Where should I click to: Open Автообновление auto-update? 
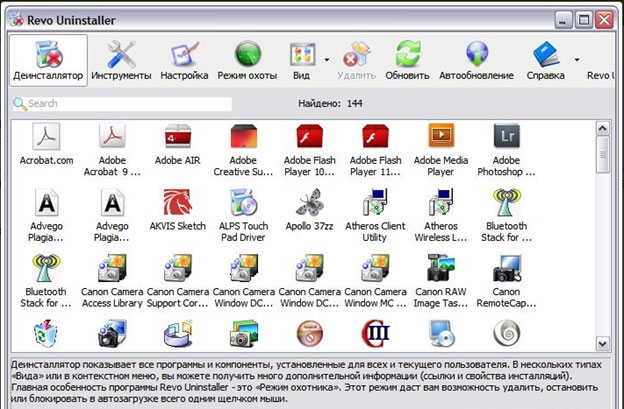476,60
